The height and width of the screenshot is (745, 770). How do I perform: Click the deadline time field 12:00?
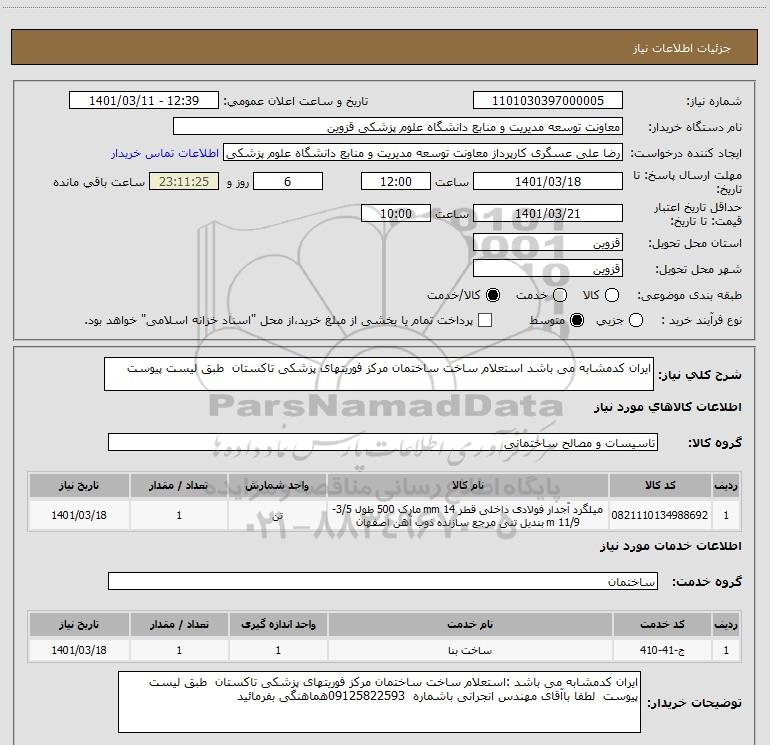pos(396,182)
